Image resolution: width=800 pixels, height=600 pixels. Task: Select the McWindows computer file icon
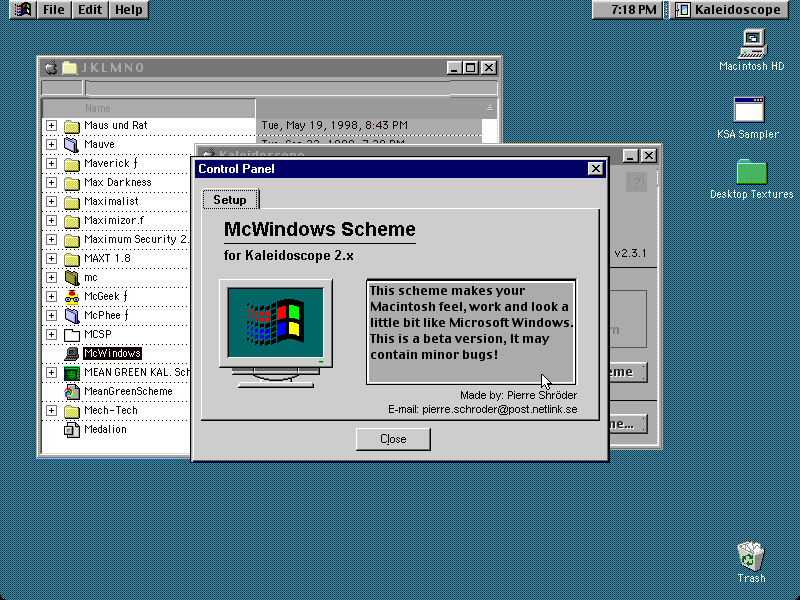click(72, 354)
